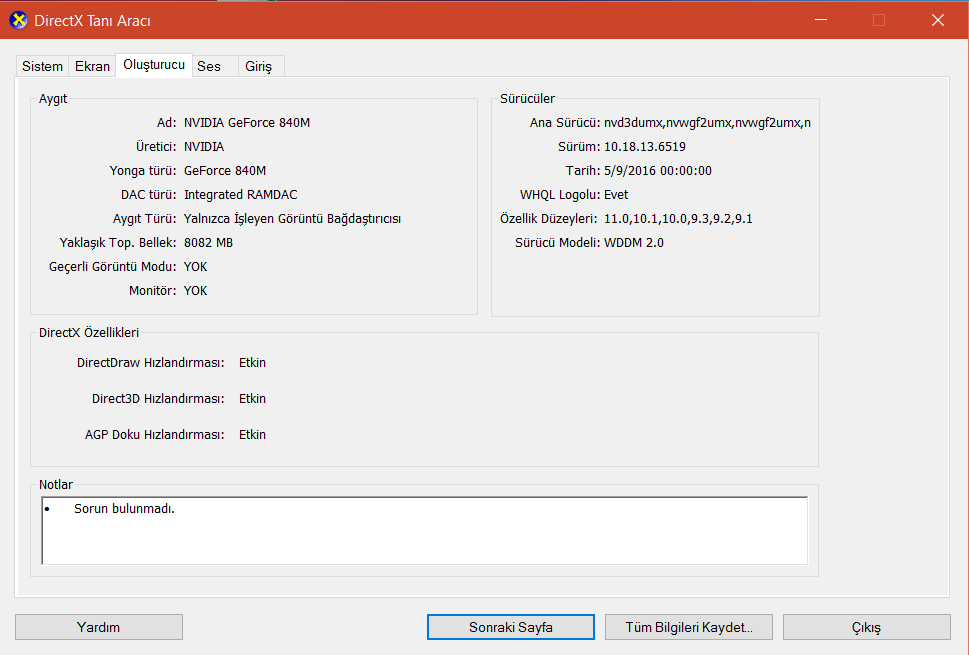
Task: Click the Monitör value 'YOK'
Action: (x=195, y=291)
